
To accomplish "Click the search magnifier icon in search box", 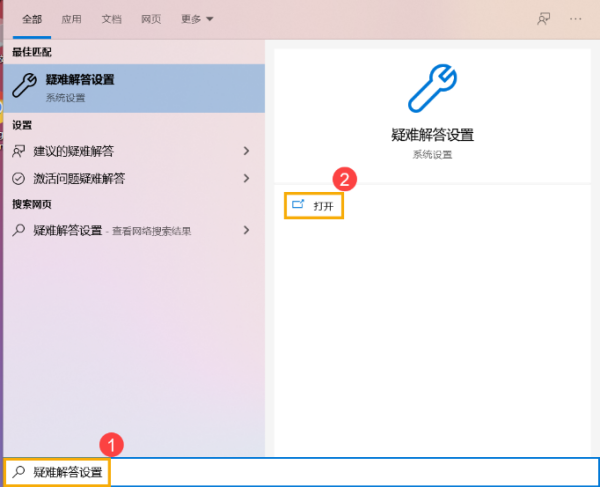I will point(18,472).
